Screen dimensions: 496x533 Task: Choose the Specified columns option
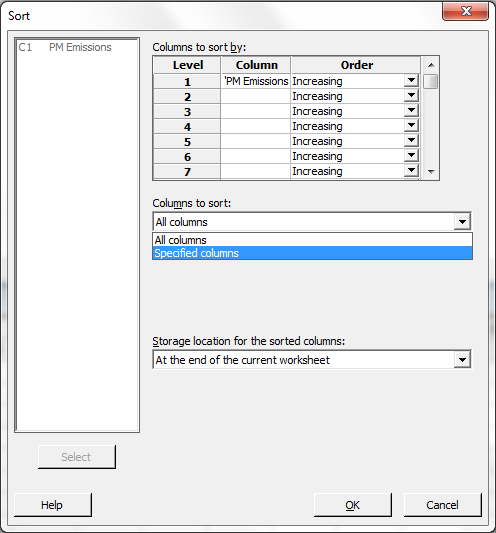(x=312, y=253)
